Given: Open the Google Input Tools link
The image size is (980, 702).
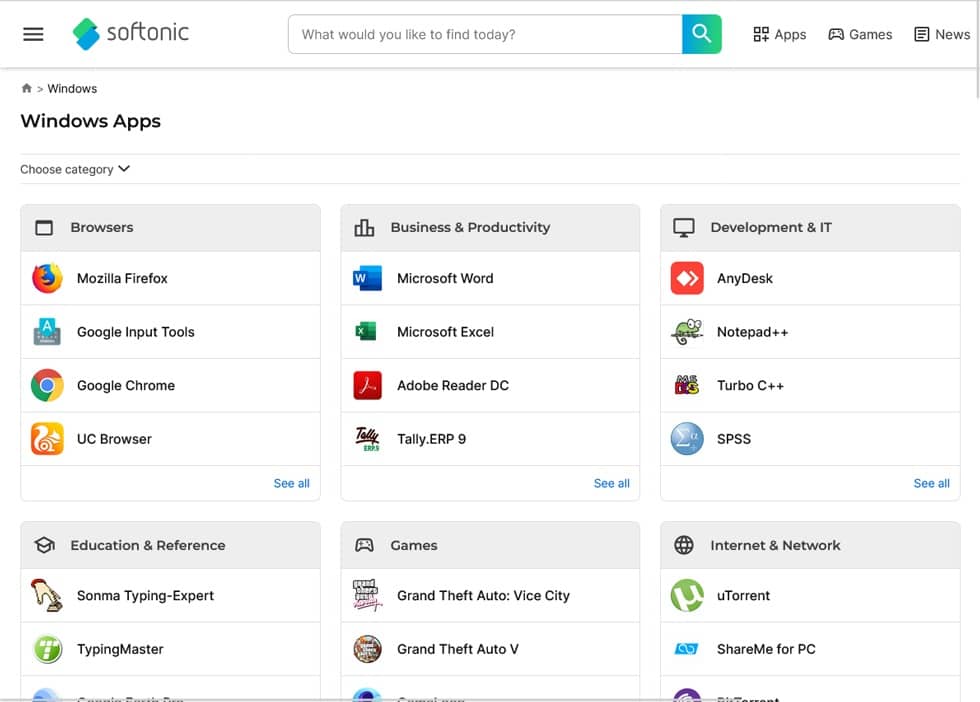Looking at the screenshot, I should pos(136,332).
